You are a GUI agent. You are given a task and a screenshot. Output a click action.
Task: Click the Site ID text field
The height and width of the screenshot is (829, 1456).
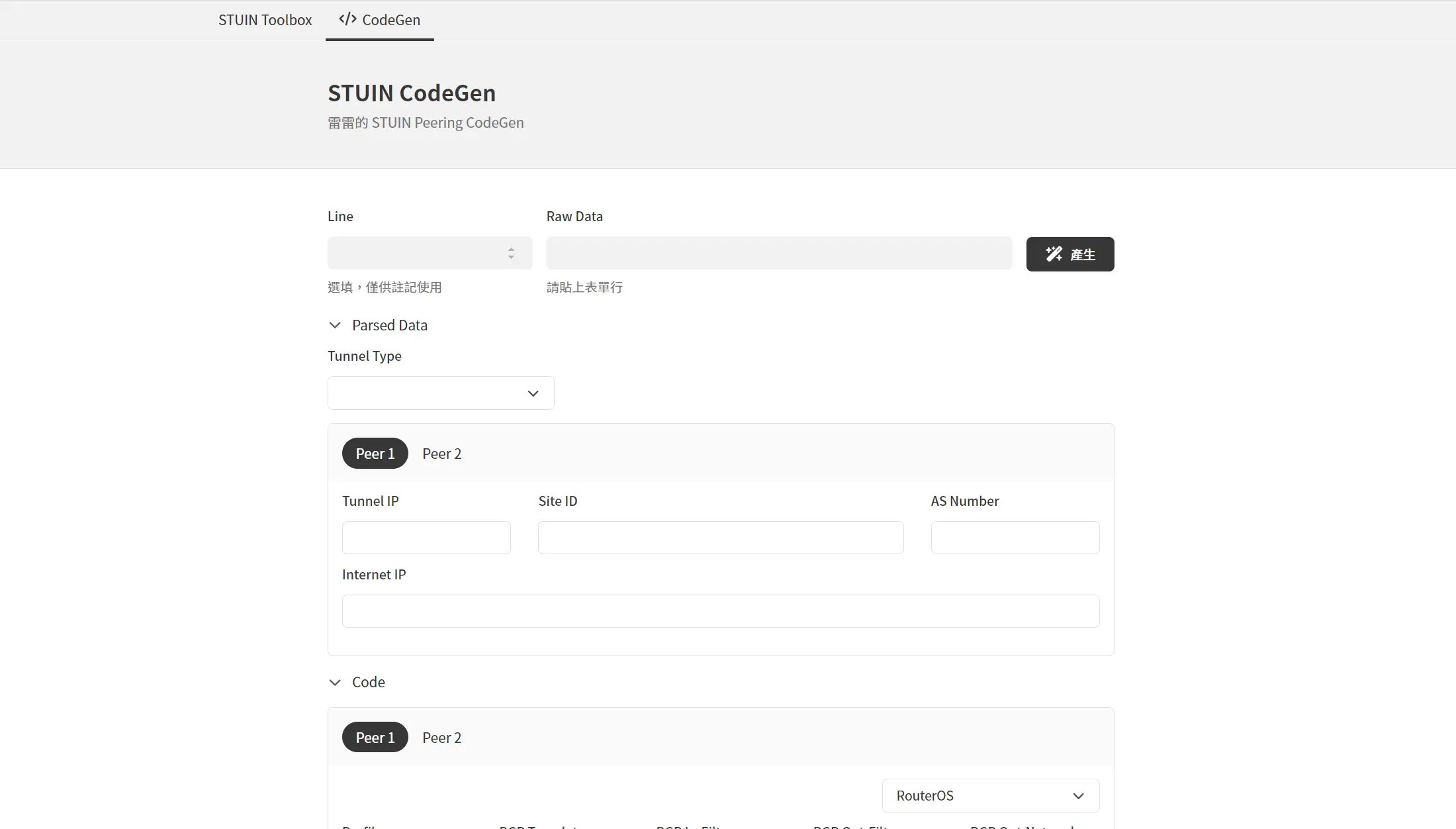720,538
